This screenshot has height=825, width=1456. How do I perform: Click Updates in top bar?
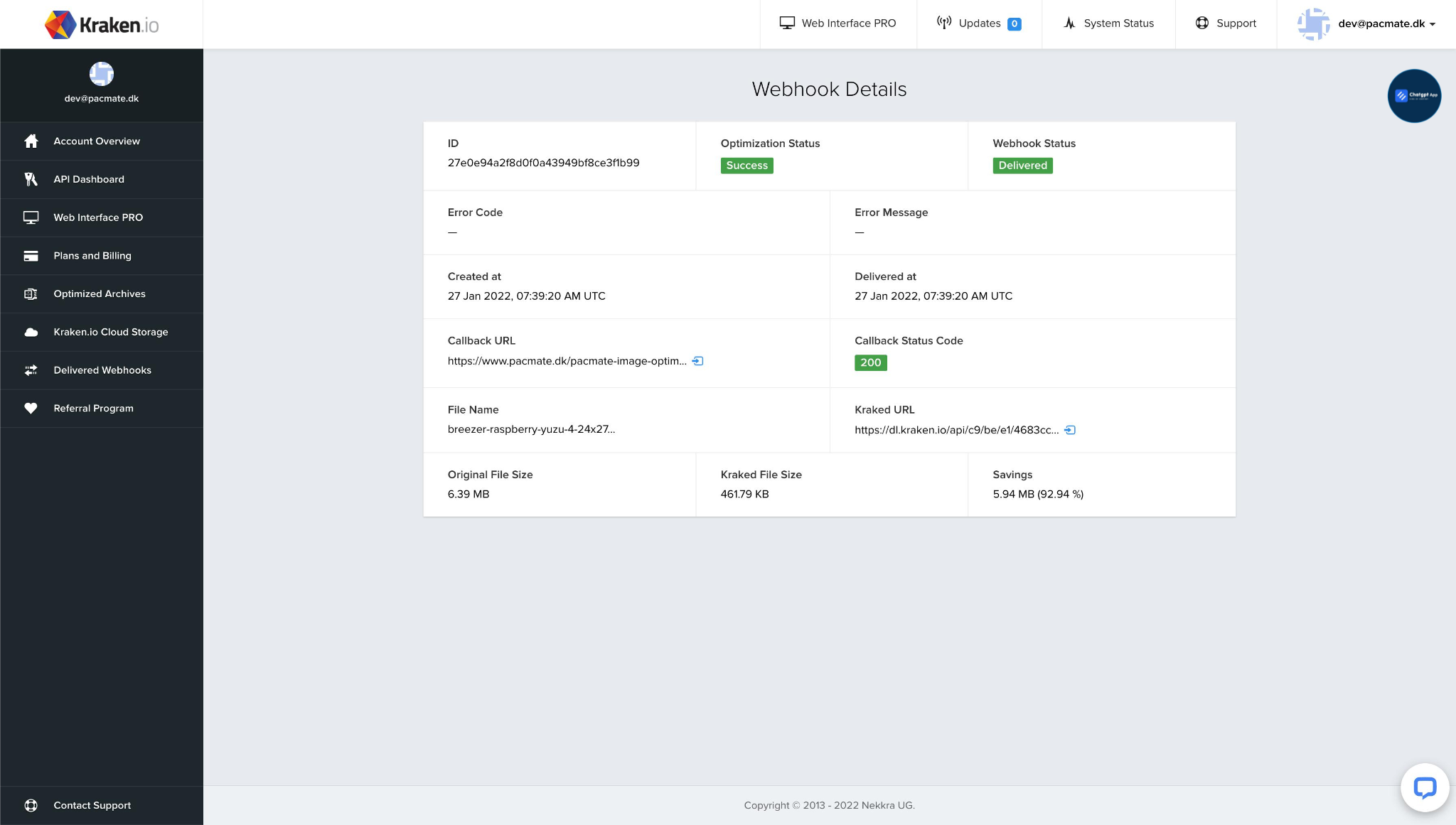(x=979, y=23)
